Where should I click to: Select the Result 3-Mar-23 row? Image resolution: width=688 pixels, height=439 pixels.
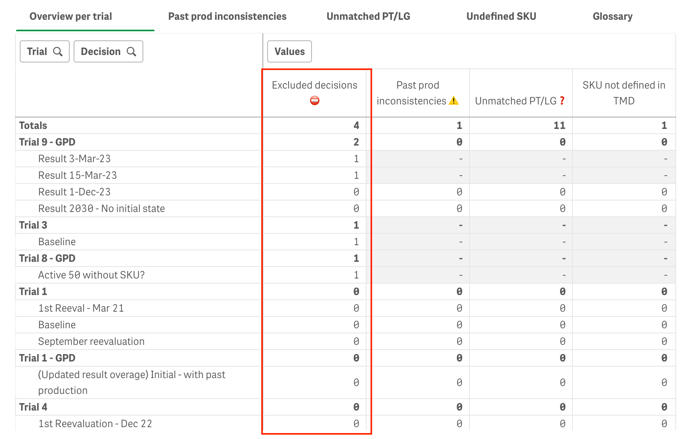74,159
